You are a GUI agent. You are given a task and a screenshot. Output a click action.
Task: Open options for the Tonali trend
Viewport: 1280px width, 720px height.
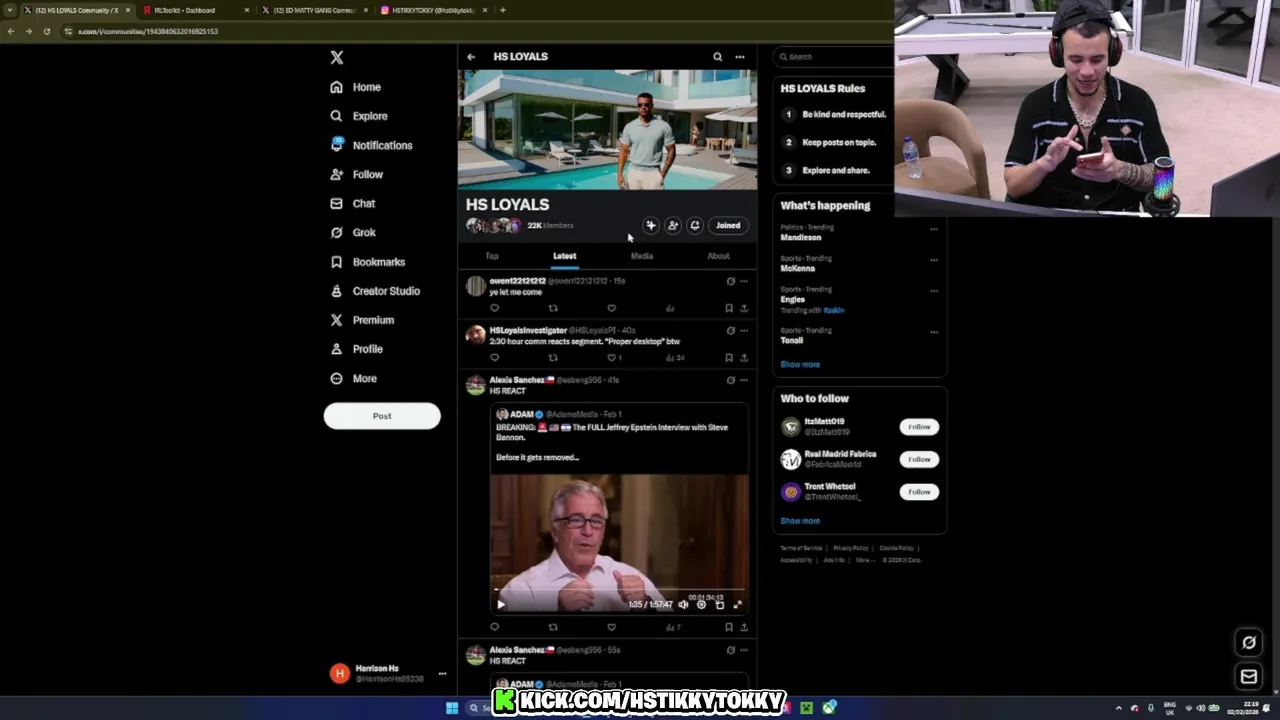(x=933, y=332)
